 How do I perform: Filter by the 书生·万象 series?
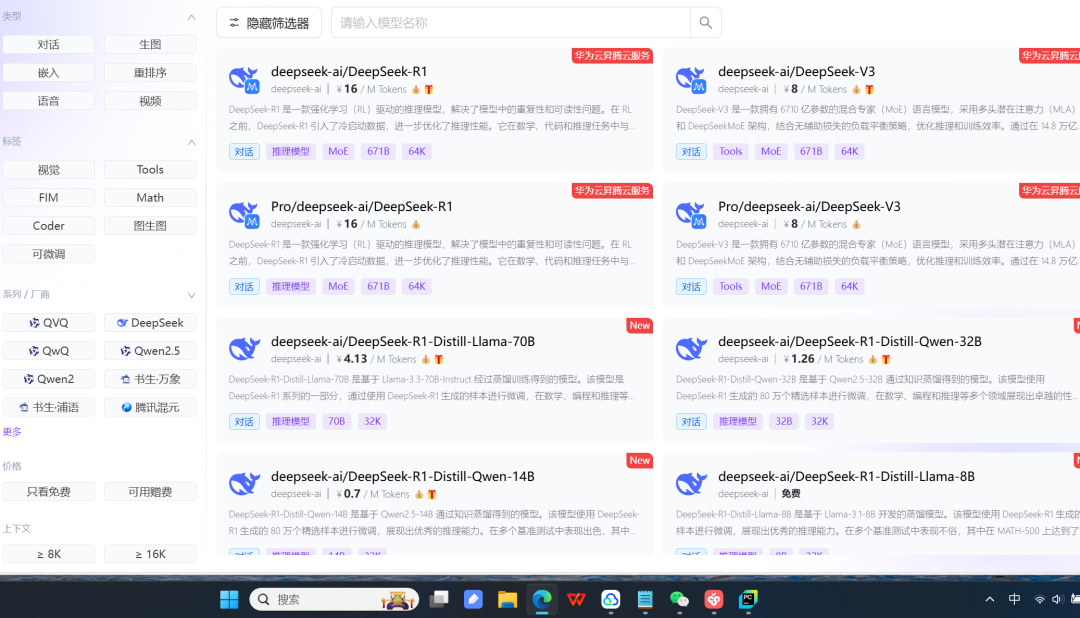coord(150,379)
